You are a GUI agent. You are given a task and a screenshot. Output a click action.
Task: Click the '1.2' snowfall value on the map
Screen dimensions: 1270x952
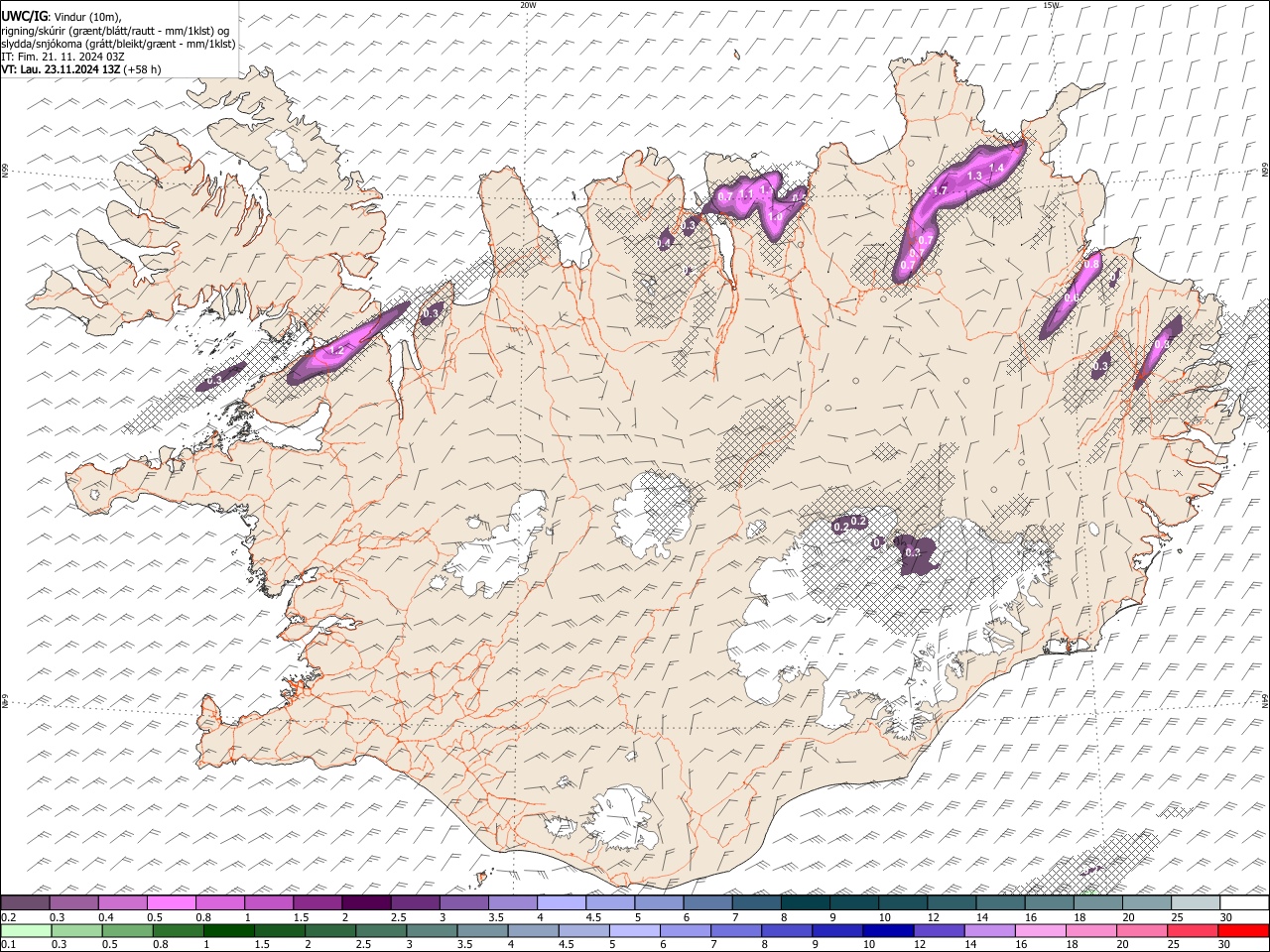click(x=336, y=350)
